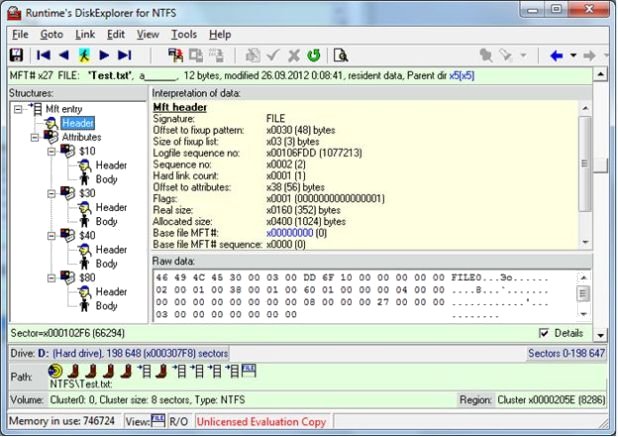
Task: Click the last FILE icon in Path bar
Action: (x=249, y=370)
